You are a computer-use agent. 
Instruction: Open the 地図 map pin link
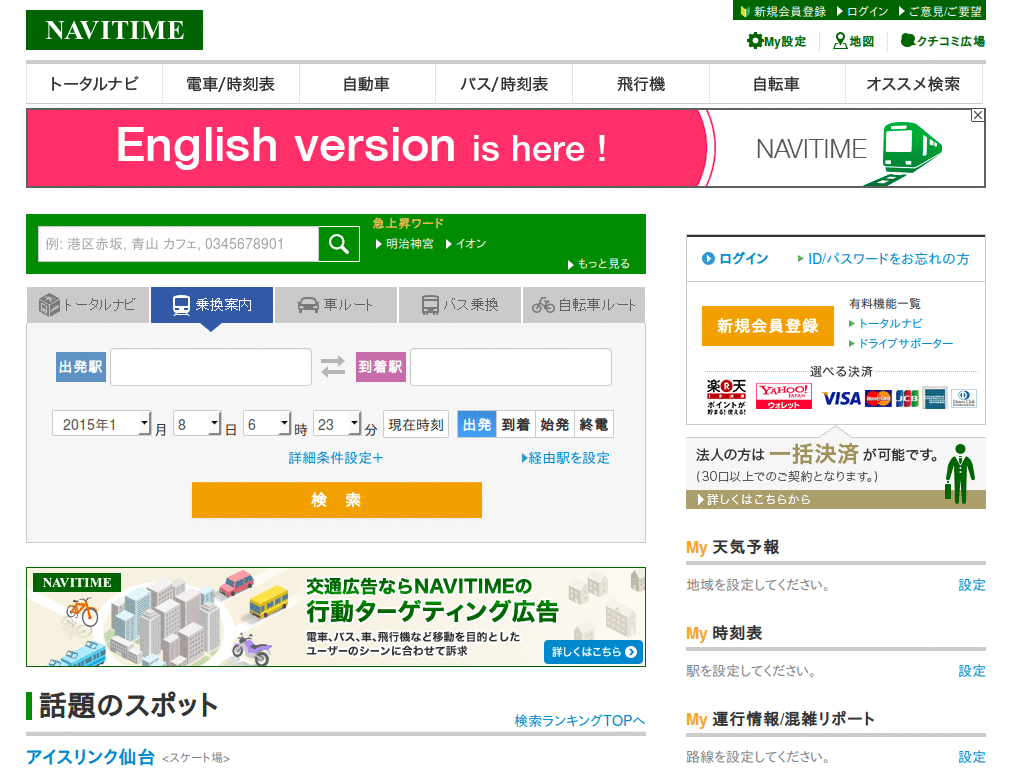(x=854, y=41)
